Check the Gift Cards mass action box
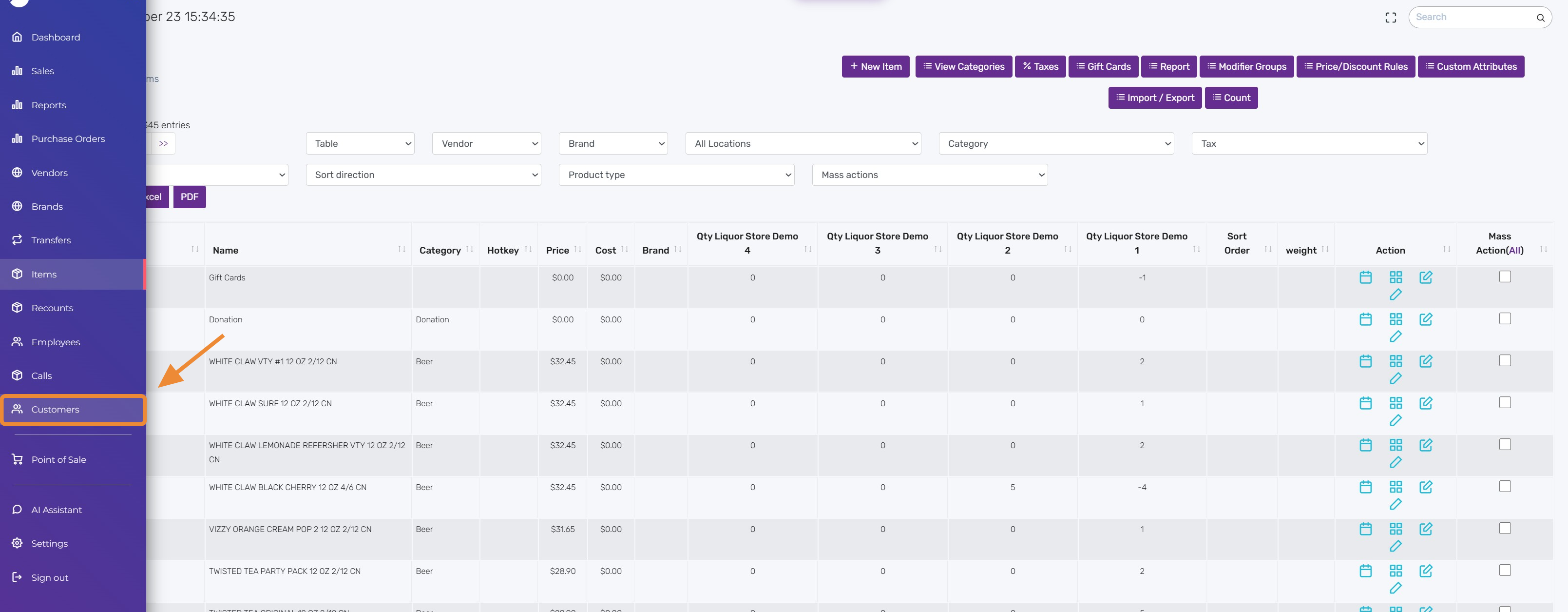 (x=1505, y=276)
